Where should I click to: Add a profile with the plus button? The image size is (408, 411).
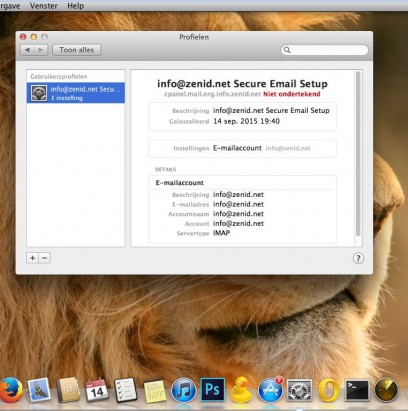pos(32,258)
